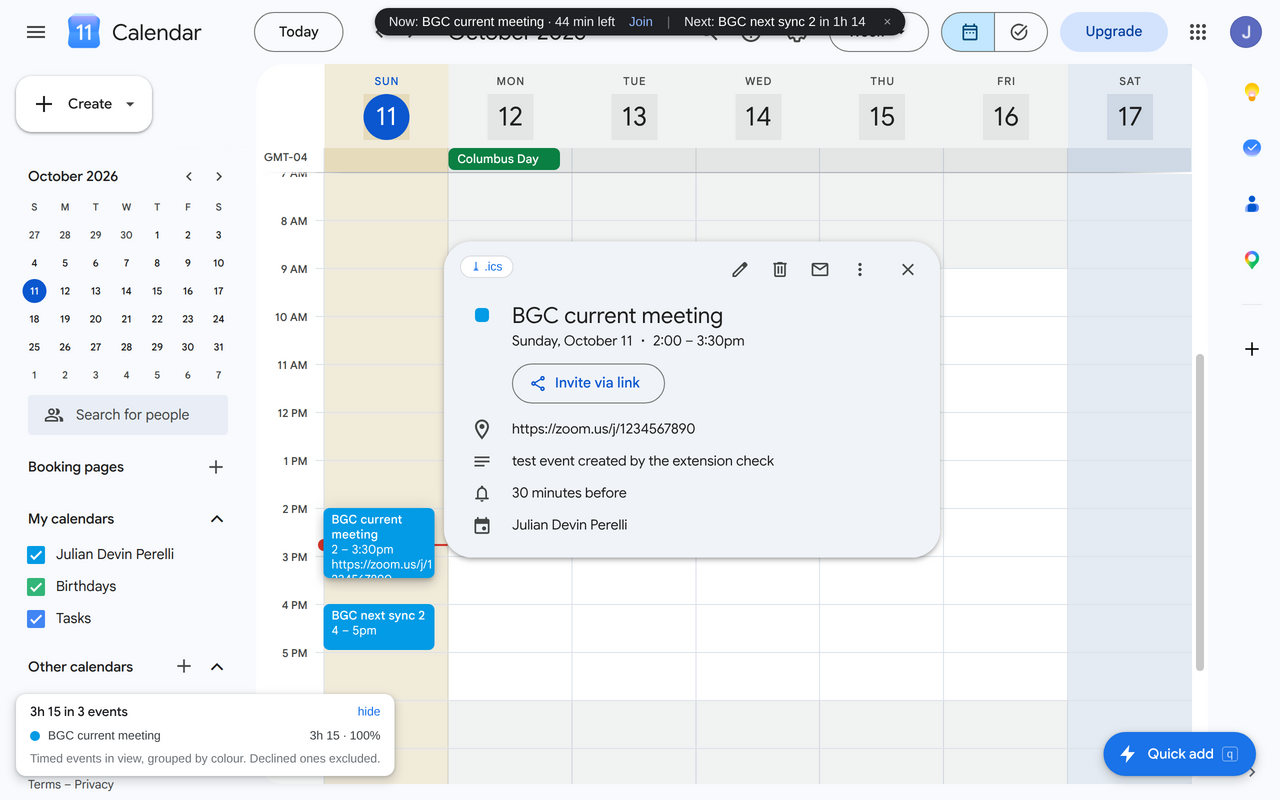Edit the BGC current meeting event
Viewport: 1280px width, 800px height.
click(x=740, y=269)
